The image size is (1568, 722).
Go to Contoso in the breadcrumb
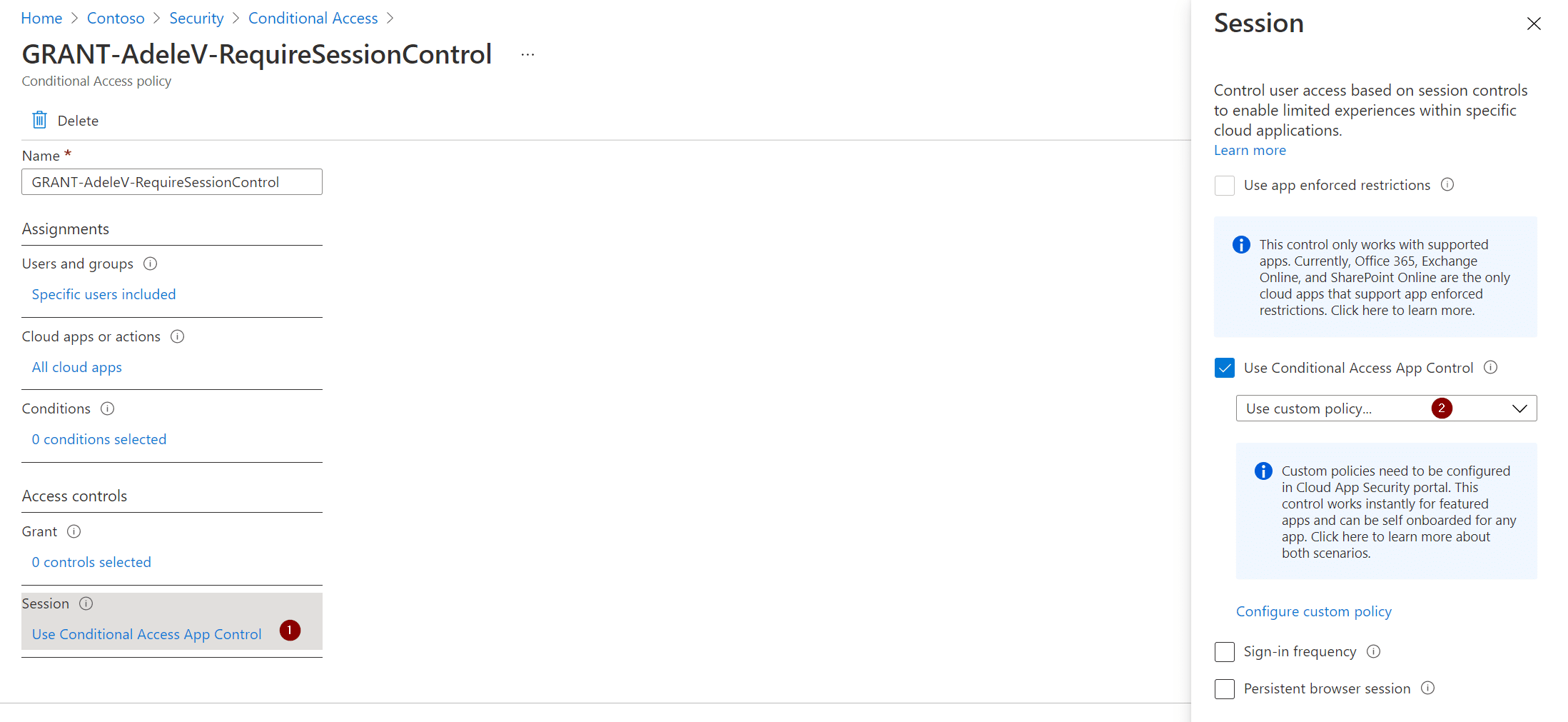tap(116, 19)
